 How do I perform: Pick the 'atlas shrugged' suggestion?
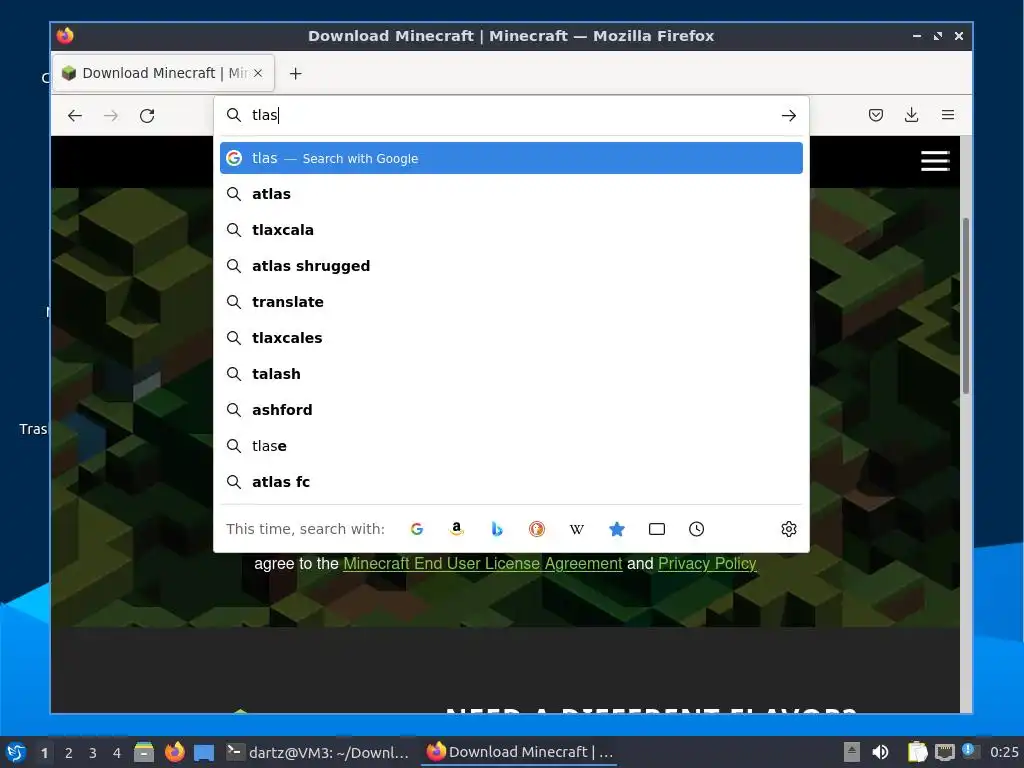[x=511, y=266]
